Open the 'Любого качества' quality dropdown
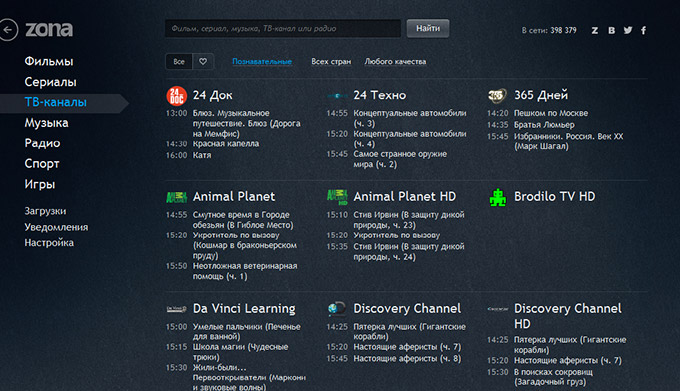This screenshot has width=680, height=391. 395,62
